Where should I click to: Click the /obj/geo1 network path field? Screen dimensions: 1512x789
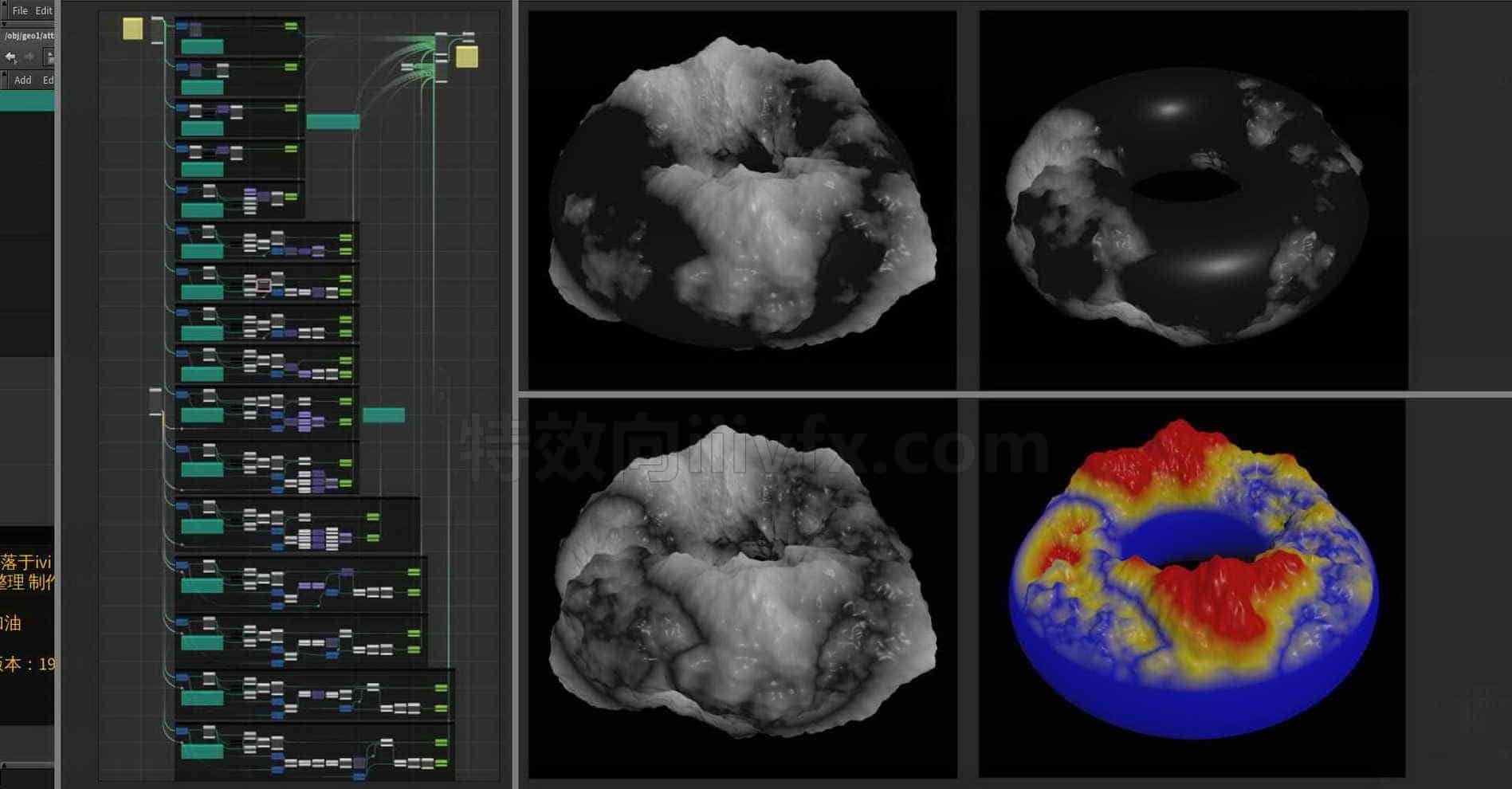[x=29, y=35]
